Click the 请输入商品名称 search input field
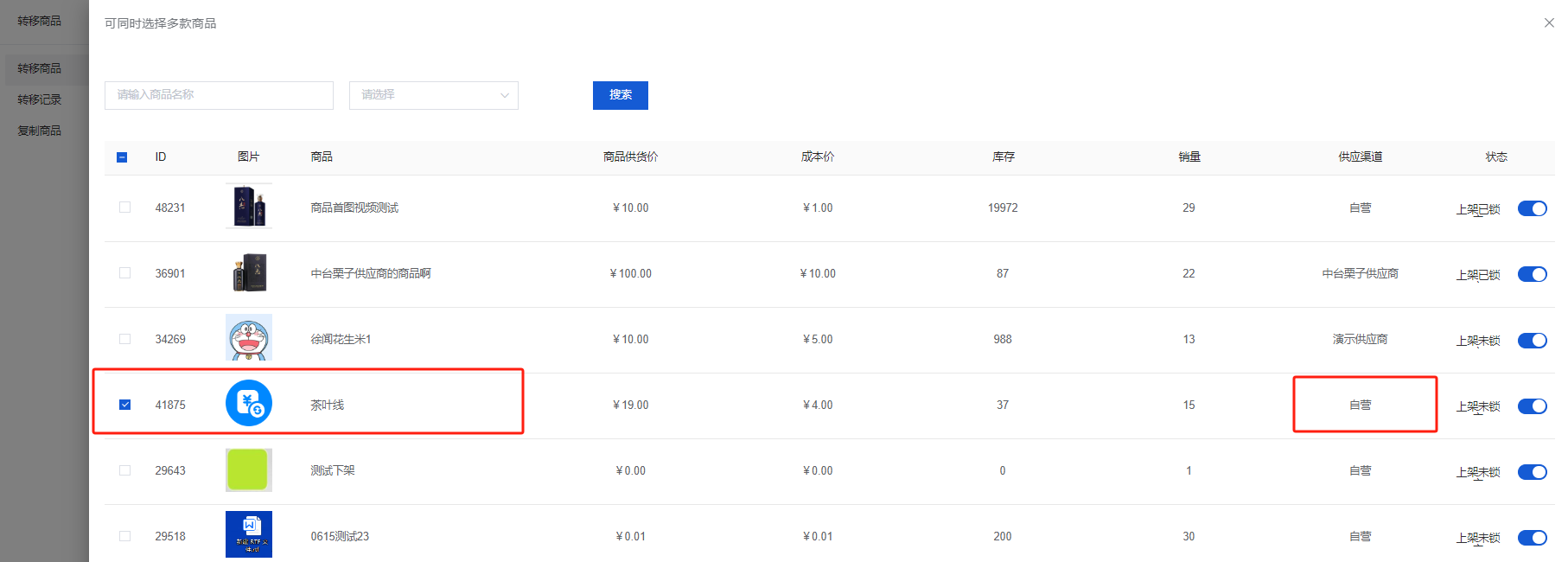Image resolution: width=1568 pixels, height=562 pixels. click(x=219, y=95)
